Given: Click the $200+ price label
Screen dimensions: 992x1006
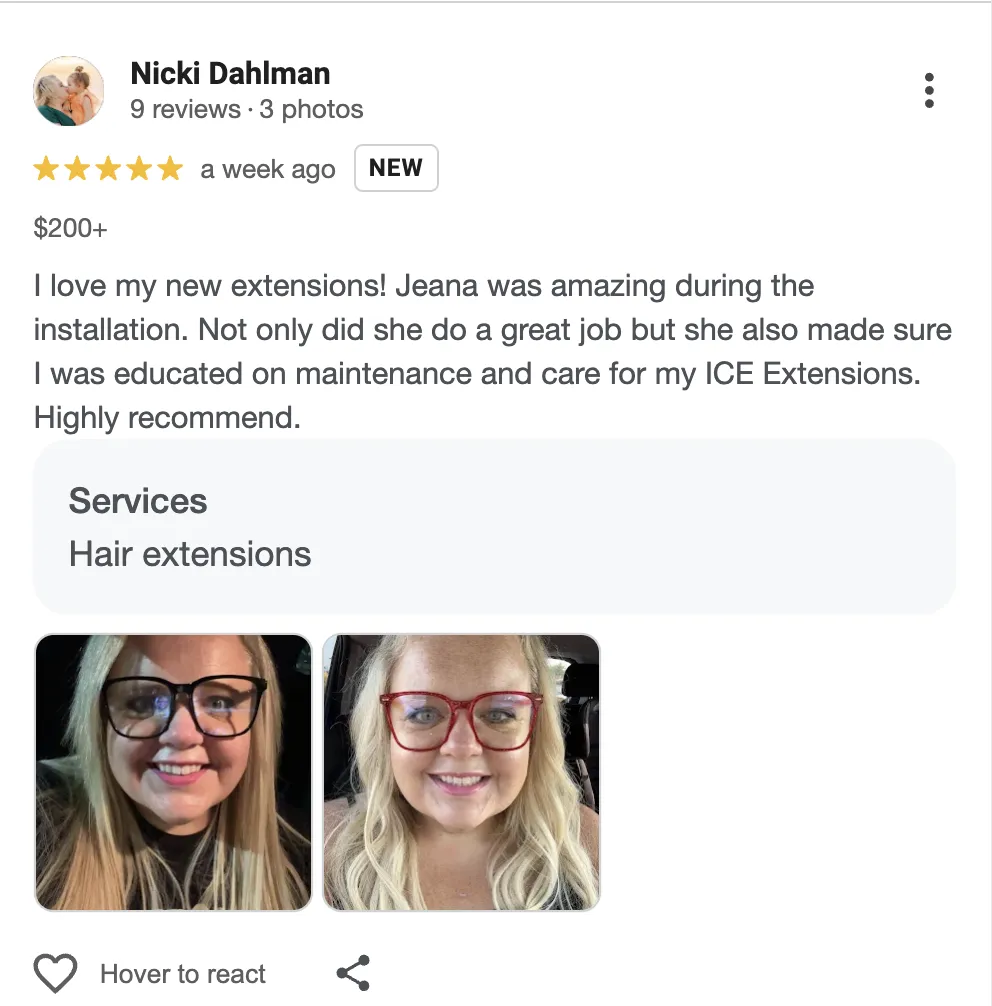Looking at the screenshot, I should pos(71,228).
